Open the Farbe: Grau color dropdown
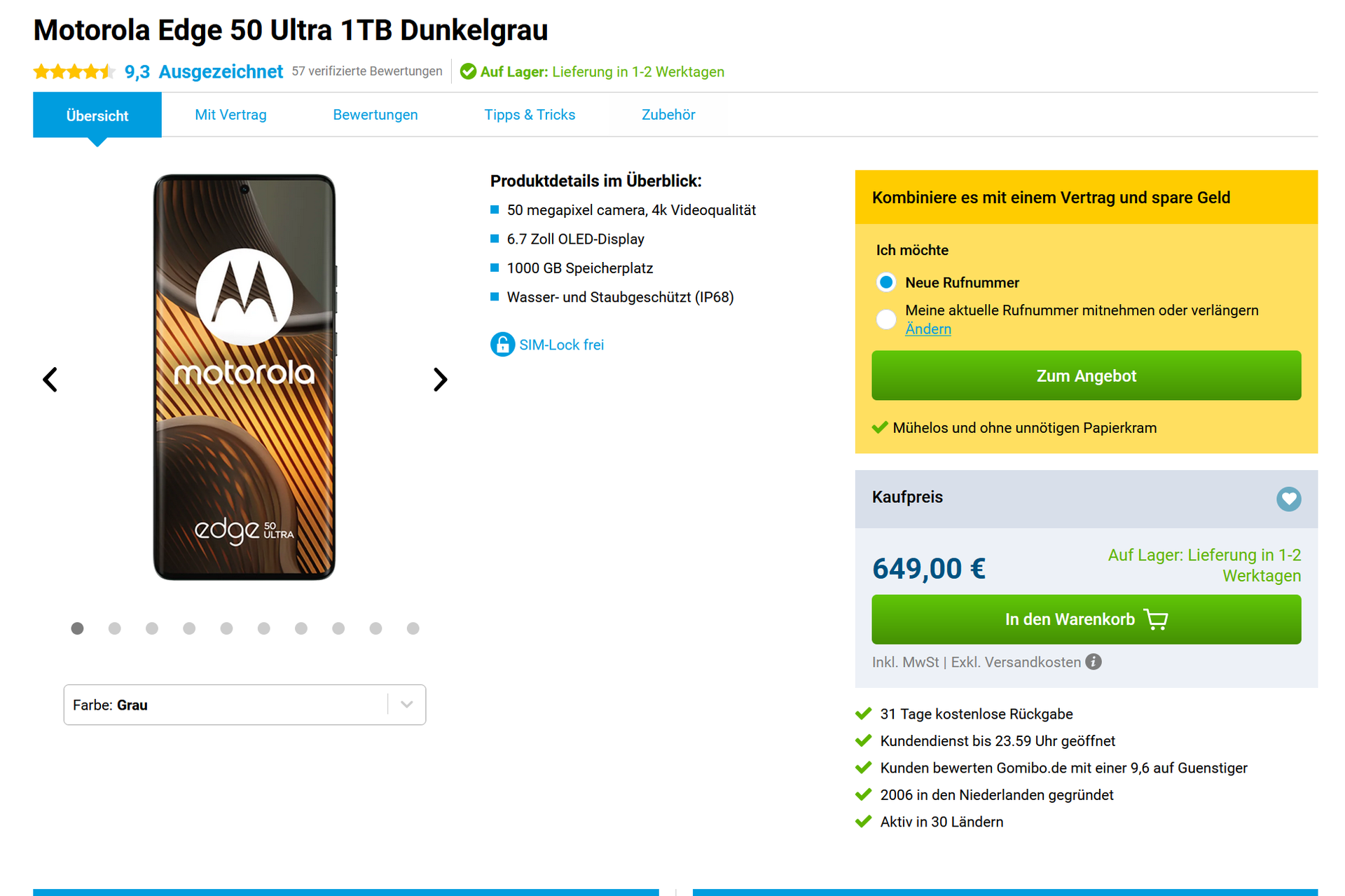Viewport: 1345px width, 896px height. pyautogui.click(x=244, y=705)
